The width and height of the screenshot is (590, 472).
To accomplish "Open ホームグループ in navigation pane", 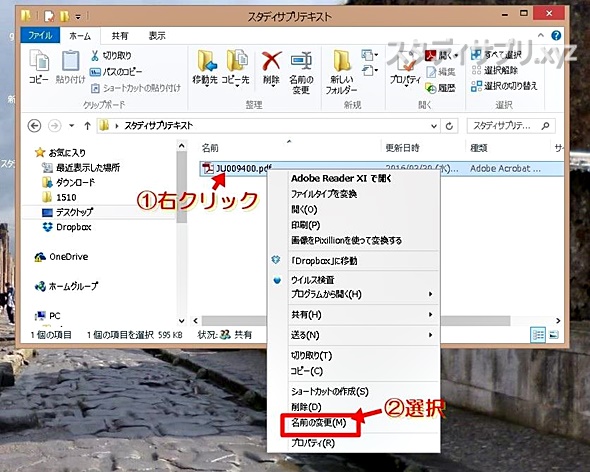I will click(x=67, y=286).
